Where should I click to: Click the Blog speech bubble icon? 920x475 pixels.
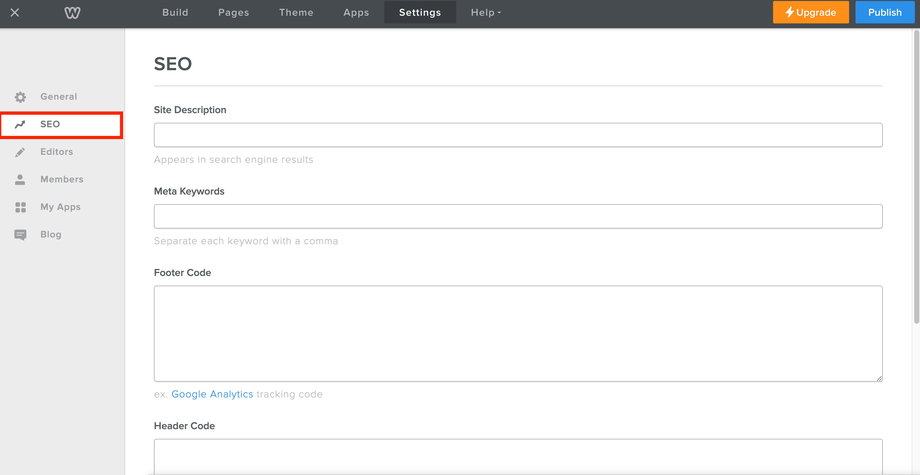click(x=20, y=235)
